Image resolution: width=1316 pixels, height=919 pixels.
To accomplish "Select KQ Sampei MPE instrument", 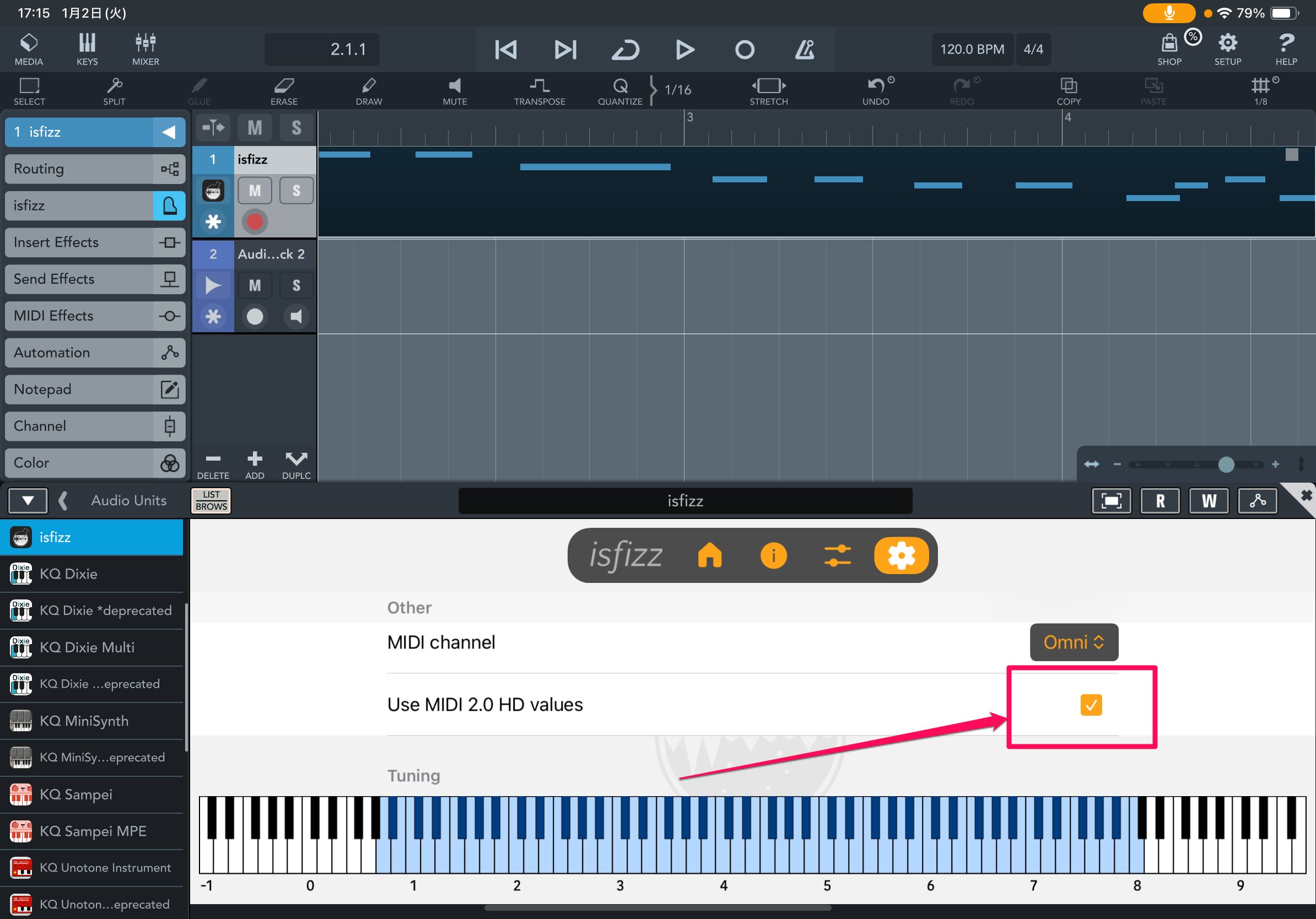I will point(91,831).
